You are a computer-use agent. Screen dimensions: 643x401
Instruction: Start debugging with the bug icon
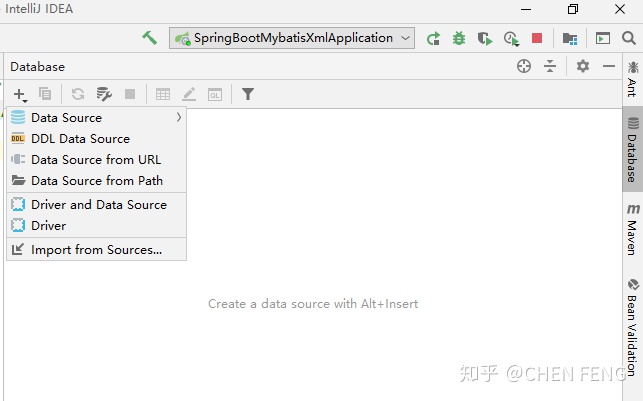coord(459,39)
